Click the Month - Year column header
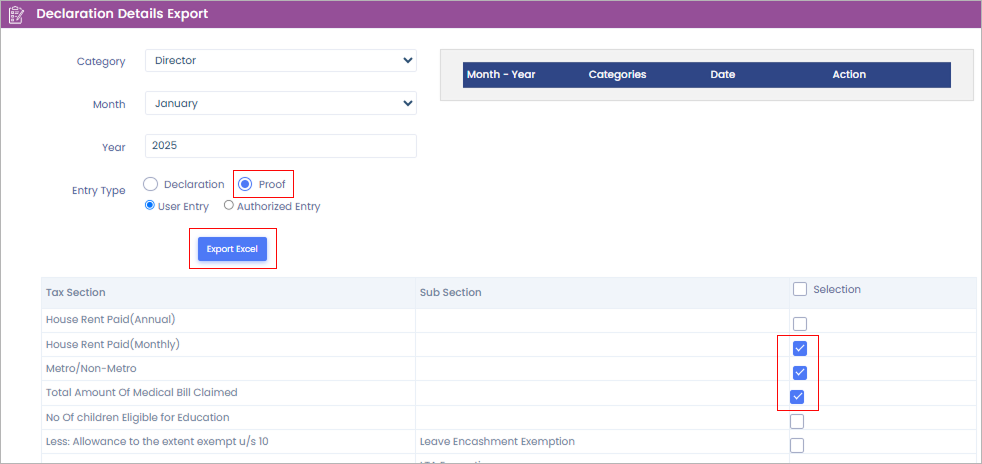 click(501, 75)
